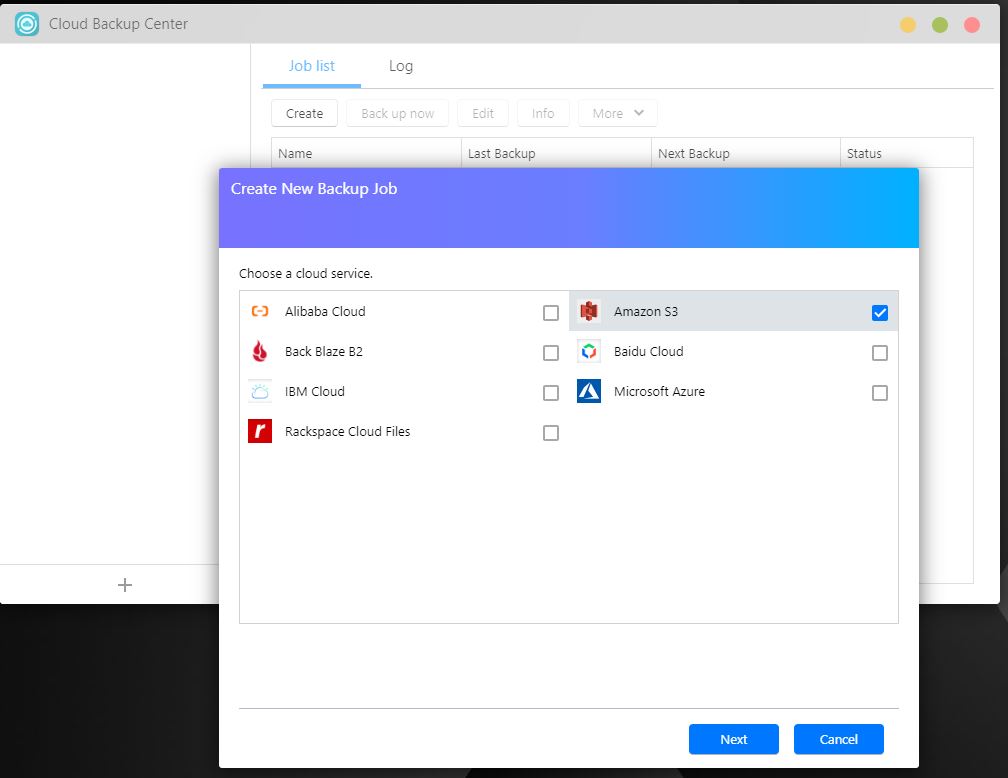Viewport: 1008px width, 778px height.
Task: Click Cancel in the backup job dialog
Action: click(838, 739)
